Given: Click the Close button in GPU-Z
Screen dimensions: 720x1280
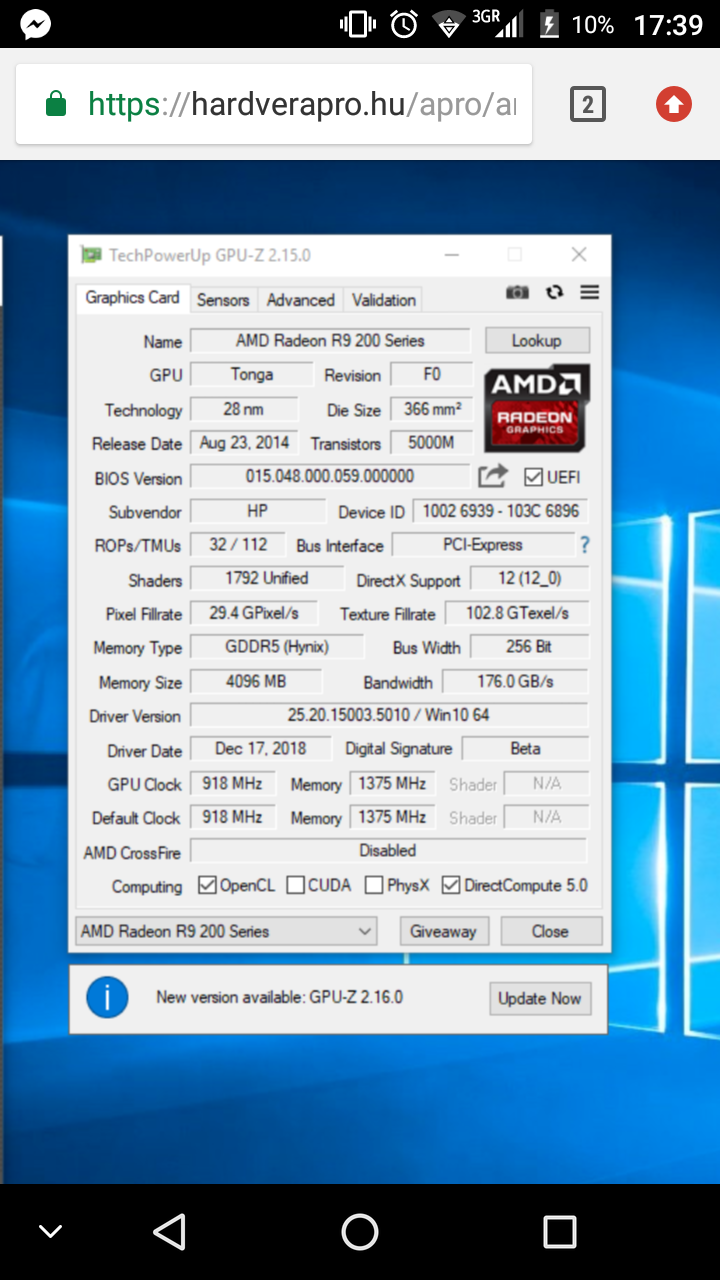Looking at the screenshot, I should coord(551,931).
